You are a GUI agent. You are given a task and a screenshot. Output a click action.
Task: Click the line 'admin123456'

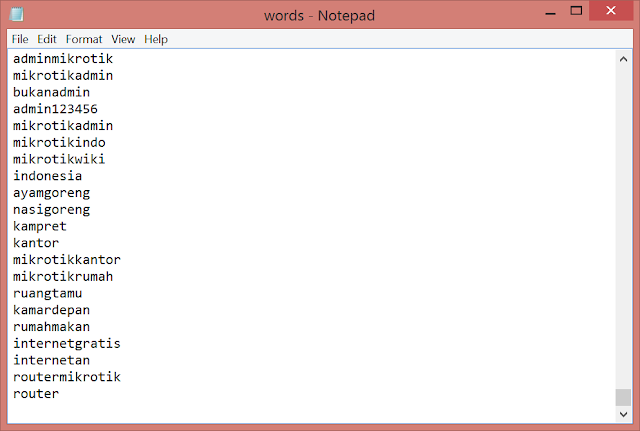56,109
